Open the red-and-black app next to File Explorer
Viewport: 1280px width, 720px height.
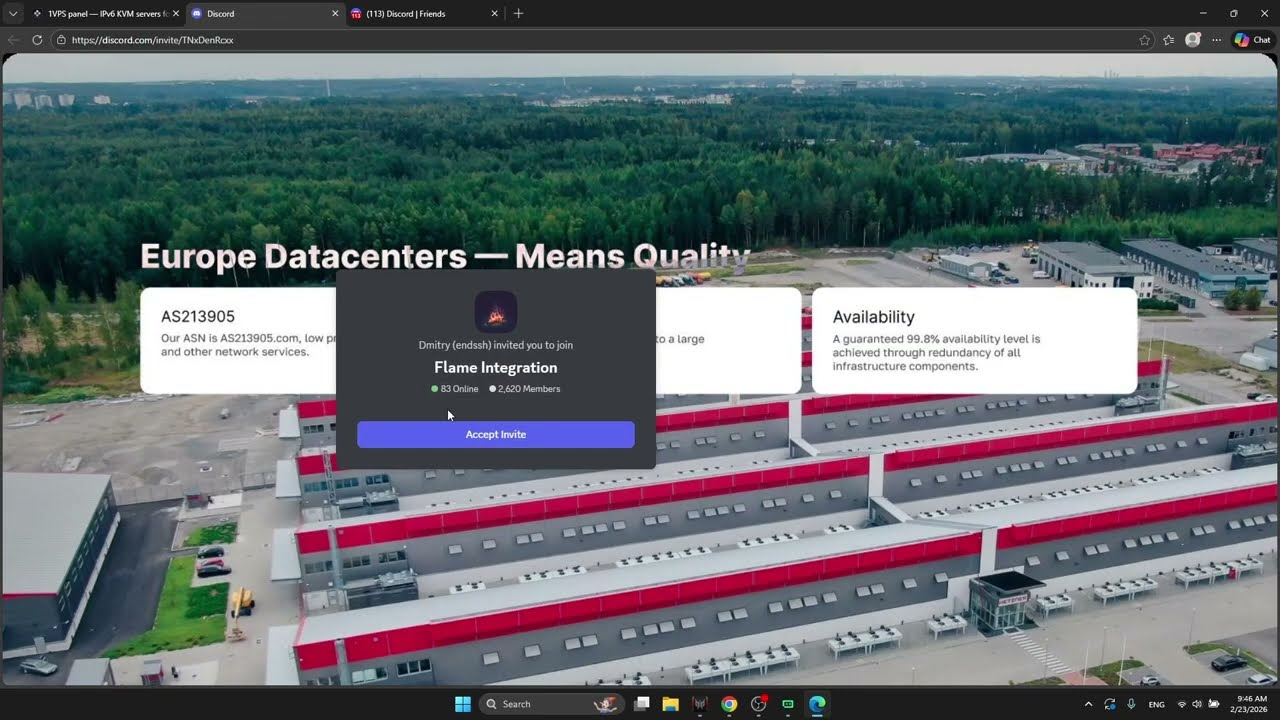tap(700, 704)
